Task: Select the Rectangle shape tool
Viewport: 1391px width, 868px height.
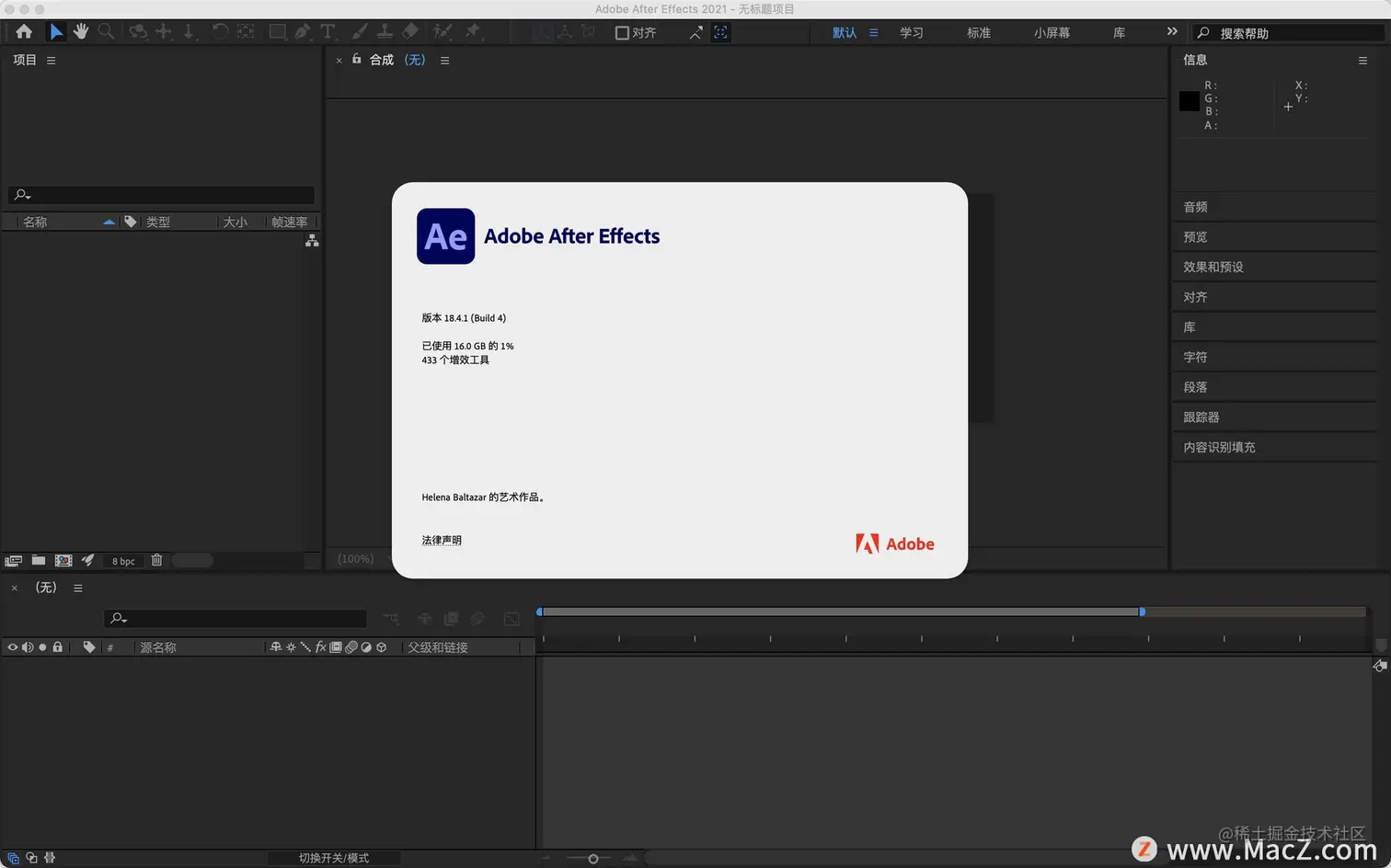Action: [277, 32]
